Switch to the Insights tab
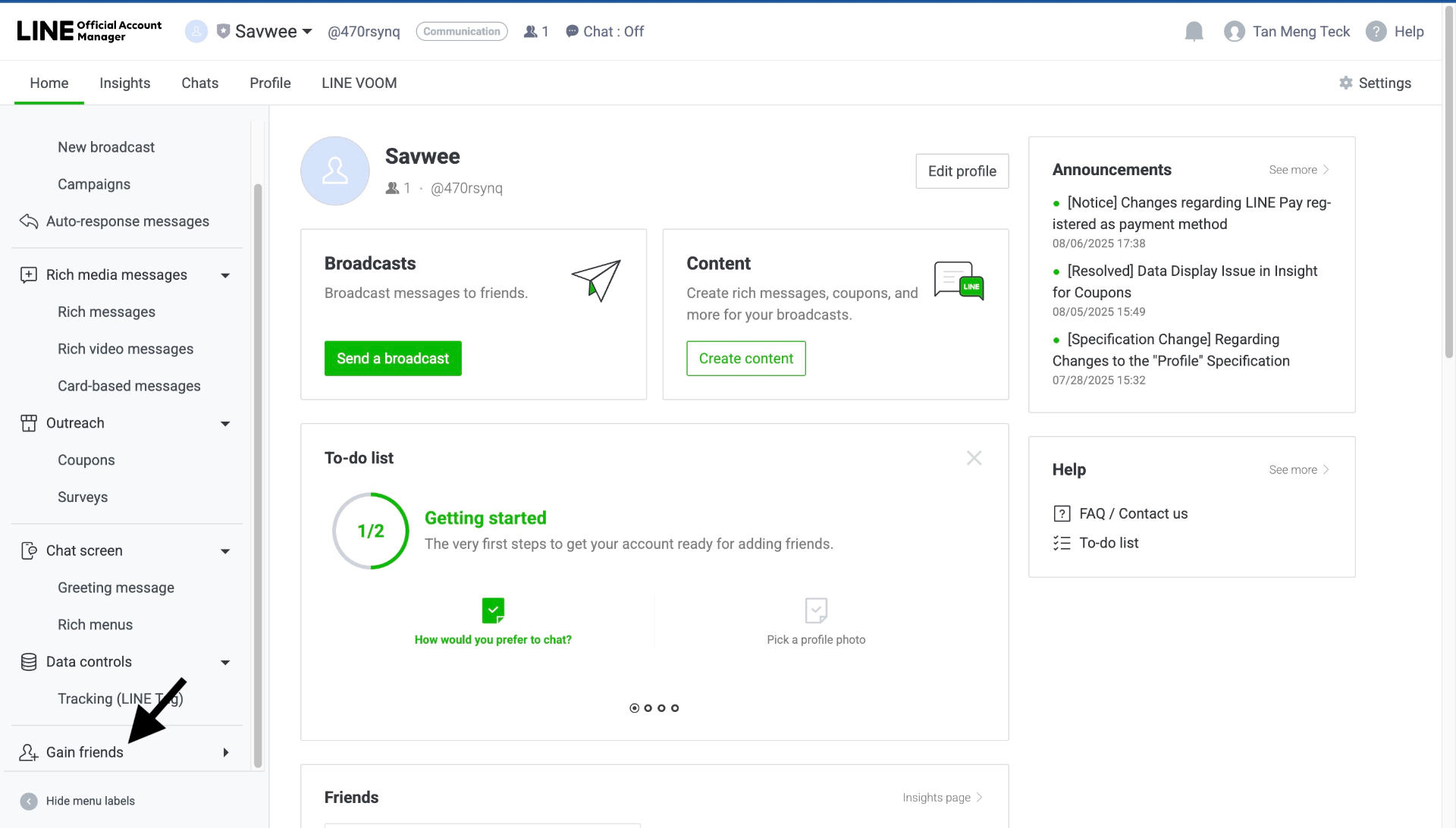The width and height of the screenshot is (1456, 828). pos(125,83)
